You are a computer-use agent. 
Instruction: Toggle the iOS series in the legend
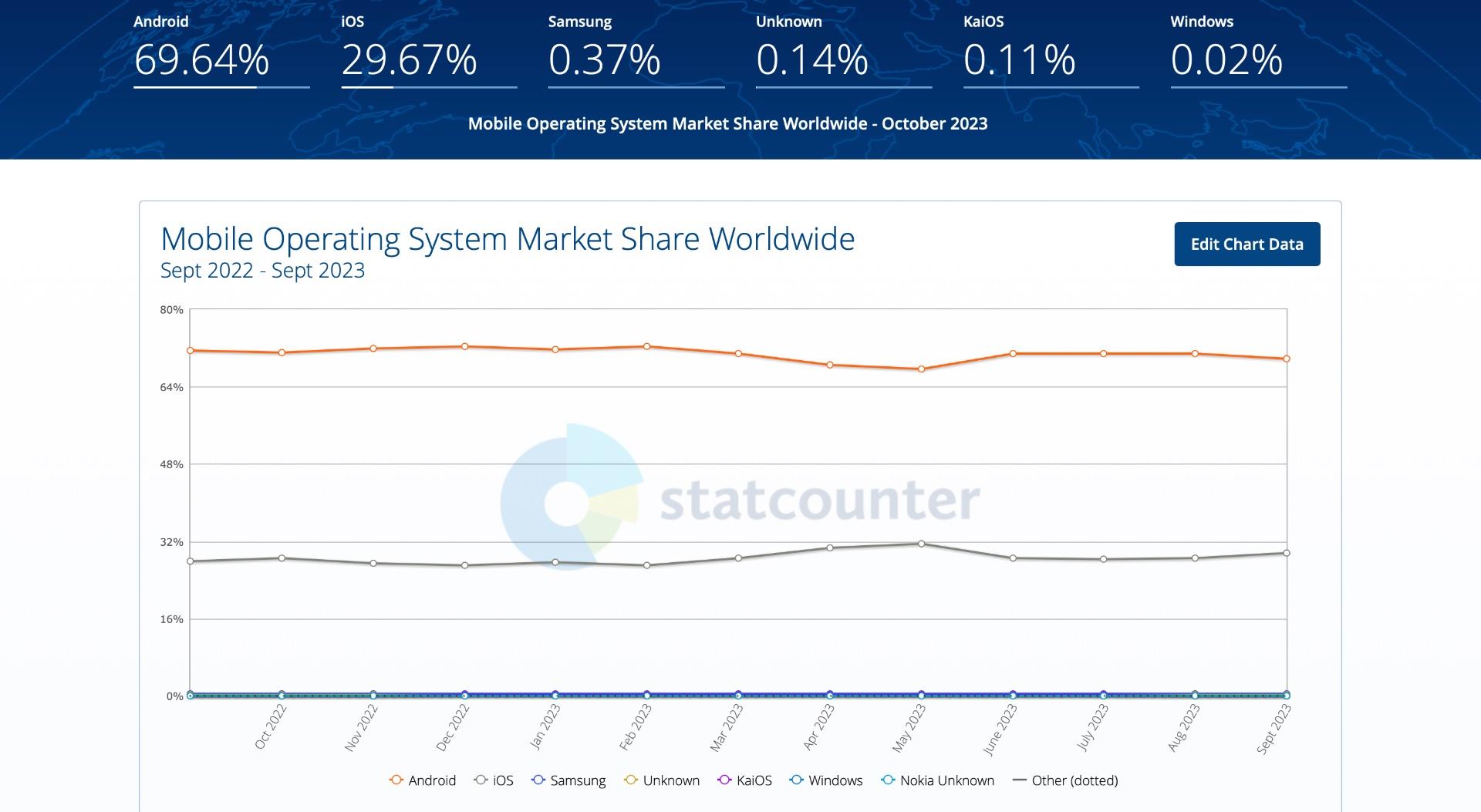[494, 780]
